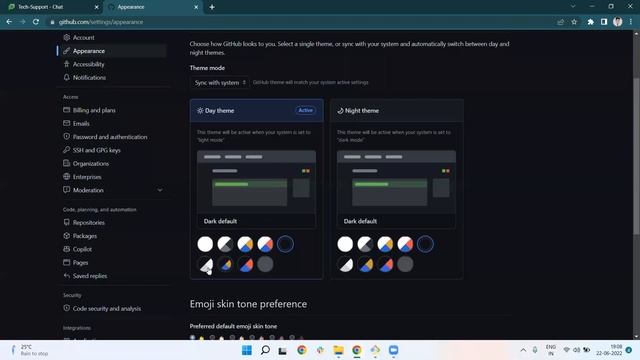Open Emails envelope item in sidebar
The width and height of the screenshot is (640, 360).
tap(81, 123)
